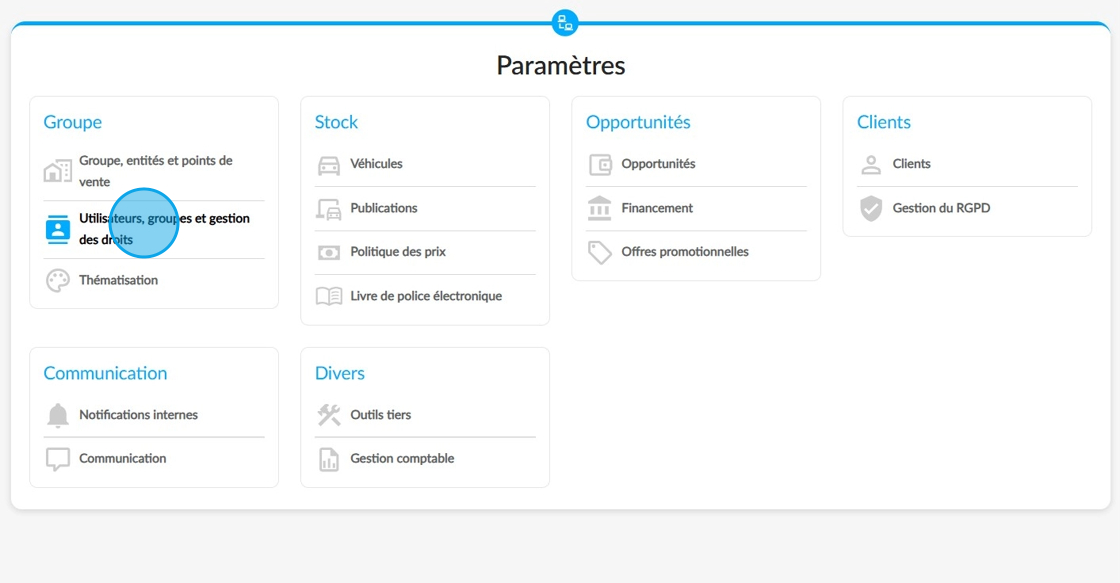Click the palette icon for Thématisation
The image size is (1120, 583).
click(x=58, y=280)
